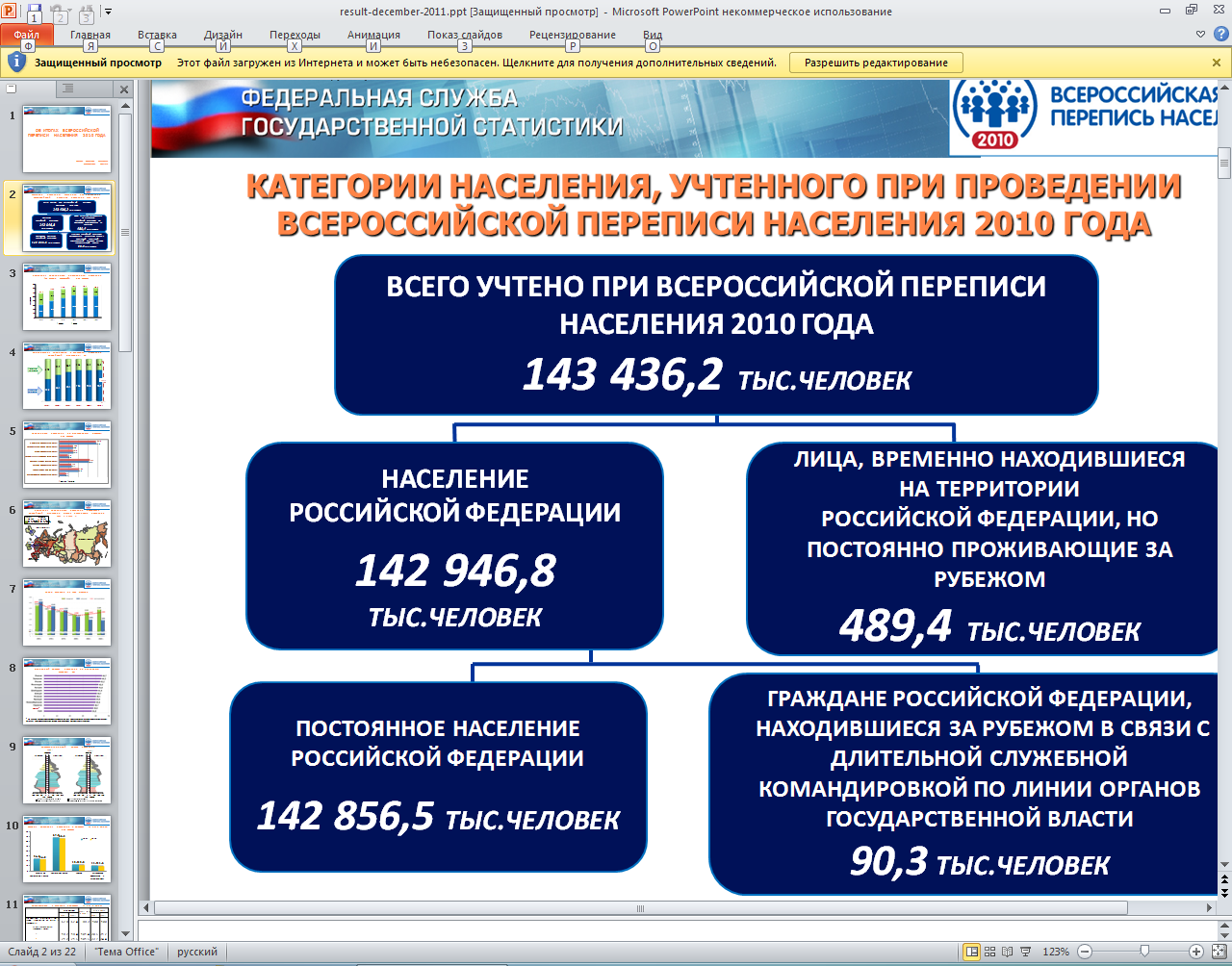Select slide 10 thumbnail
This screenshot has height=966, width=1232.
[x=67, y=850]
